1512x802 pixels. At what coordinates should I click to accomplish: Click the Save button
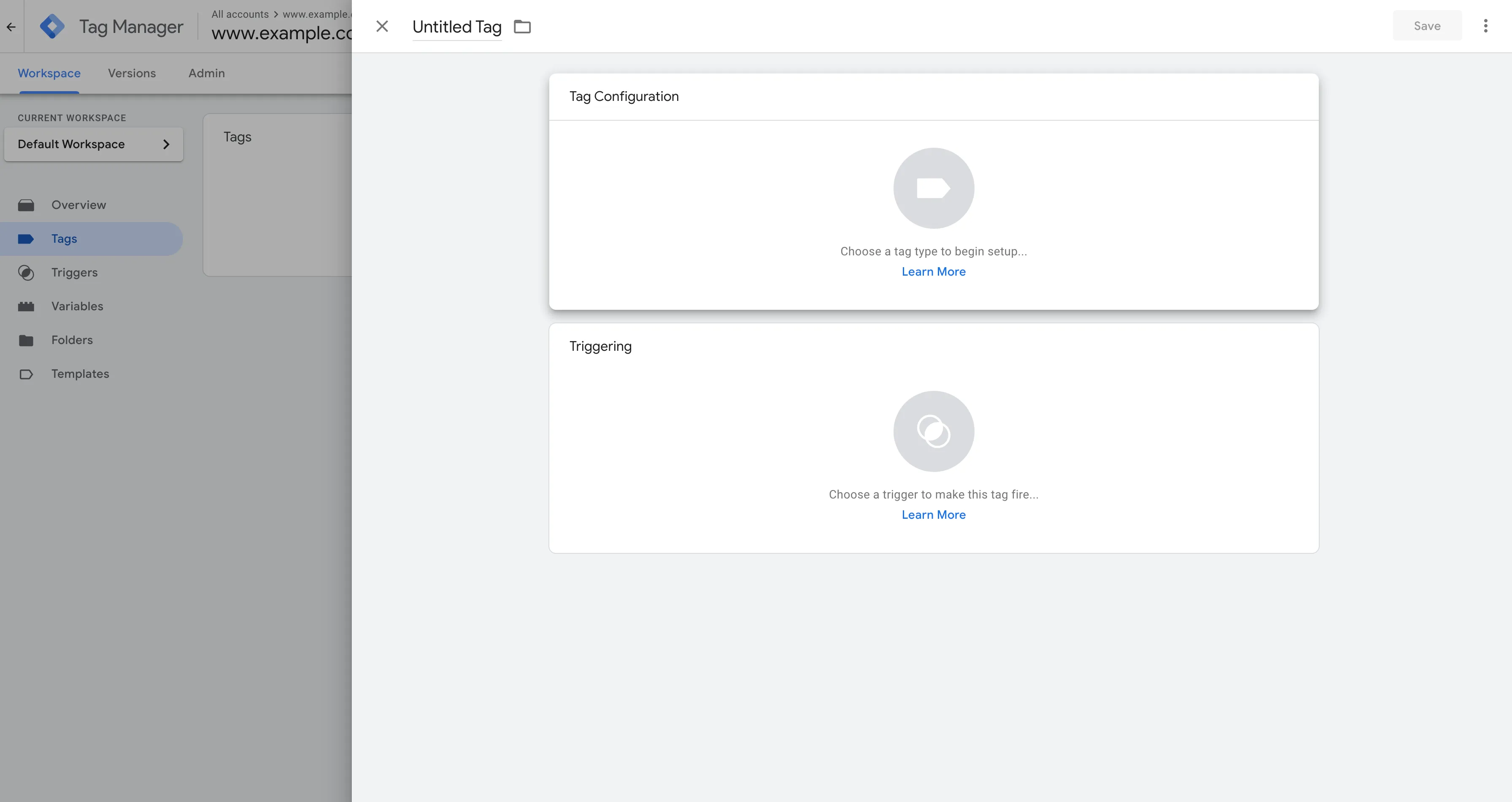point(1427,26)
